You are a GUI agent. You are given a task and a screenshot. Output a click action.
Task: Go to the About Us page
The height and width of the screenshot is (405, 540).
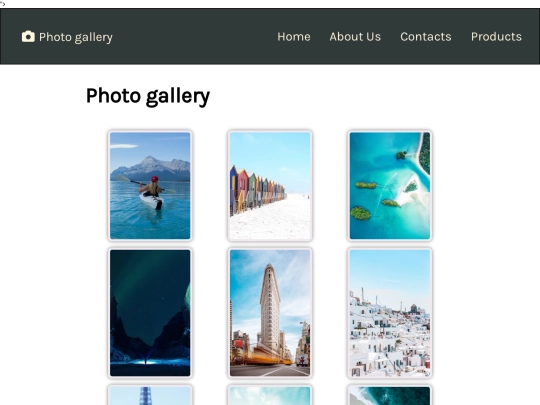[355, 37]
